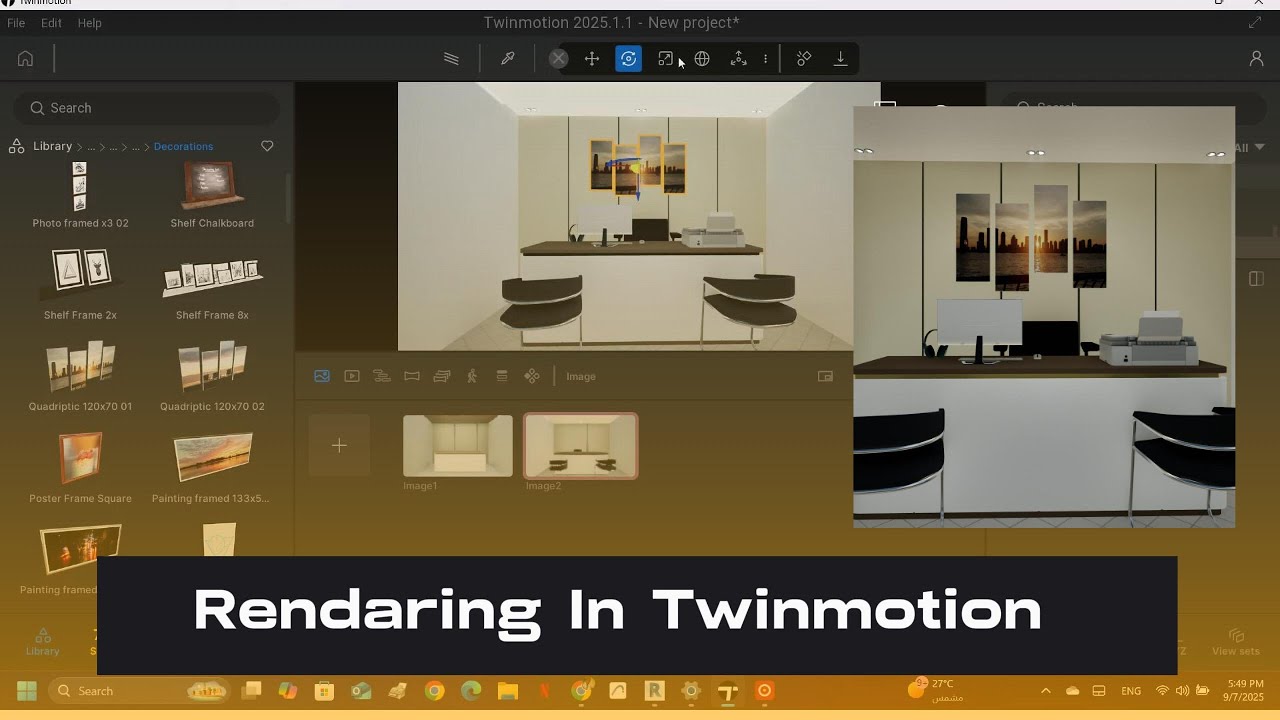1280x720 pixels.
Task: Select the Image1 thumbnail
Action: coord(458,446)
